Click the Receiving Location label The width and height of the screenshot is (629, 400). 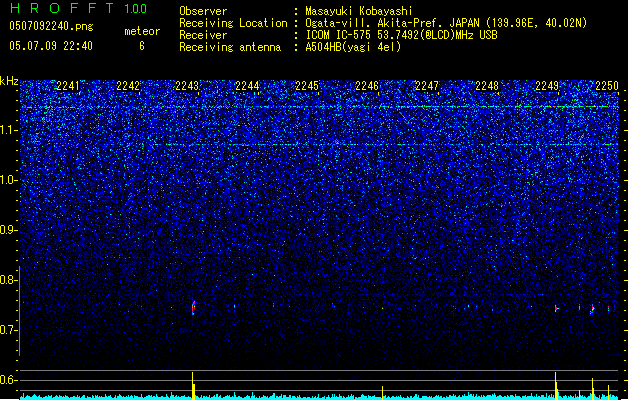click(233, 23)
